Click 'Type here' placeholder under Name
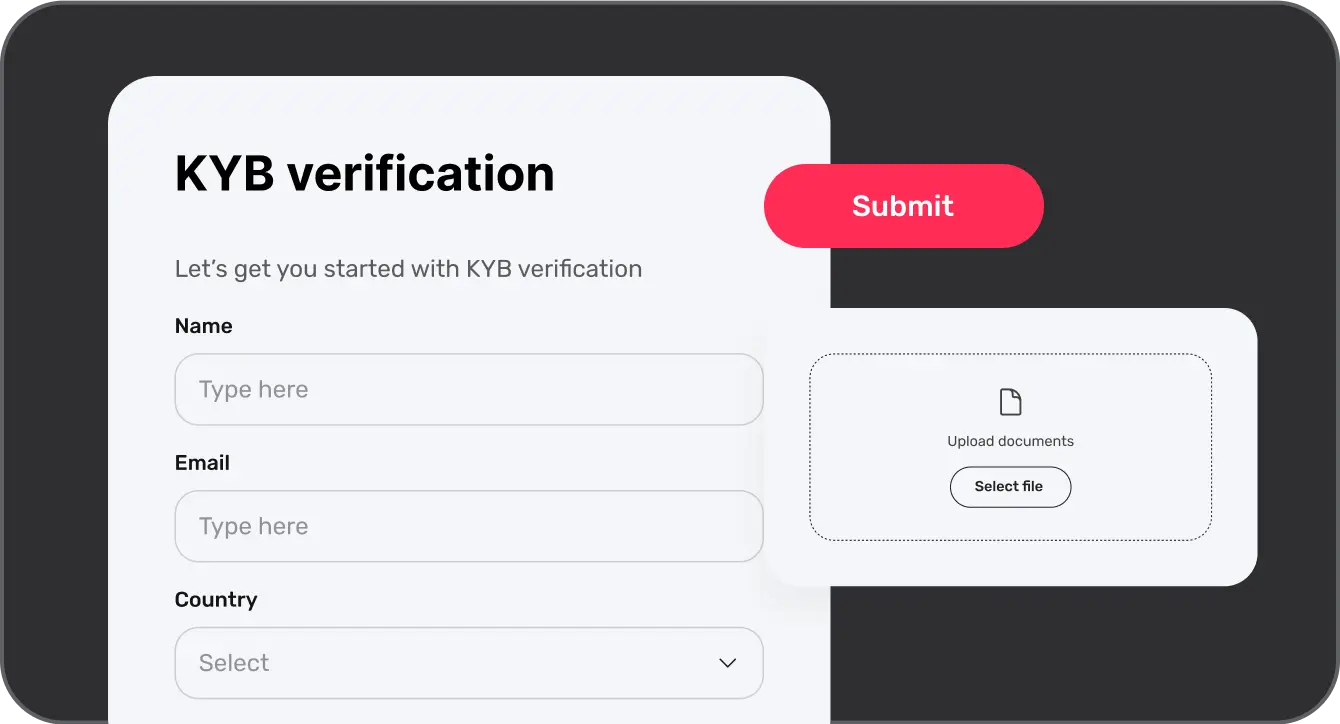Screen dimensions: 1340x724 (253, 389)
